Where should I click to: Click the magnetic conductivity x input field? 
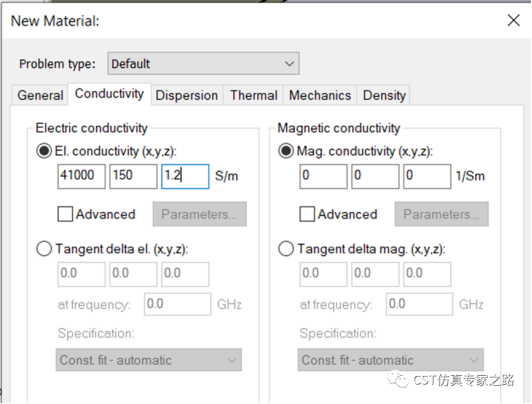(323, 176)
